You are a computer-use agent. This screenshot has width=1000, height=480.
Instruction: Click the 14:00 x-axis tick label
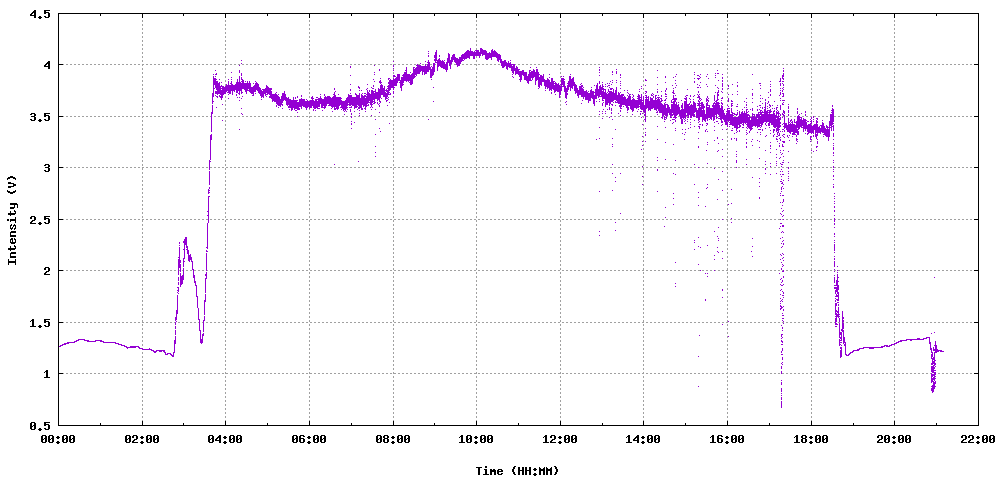[x=643, y=439]
